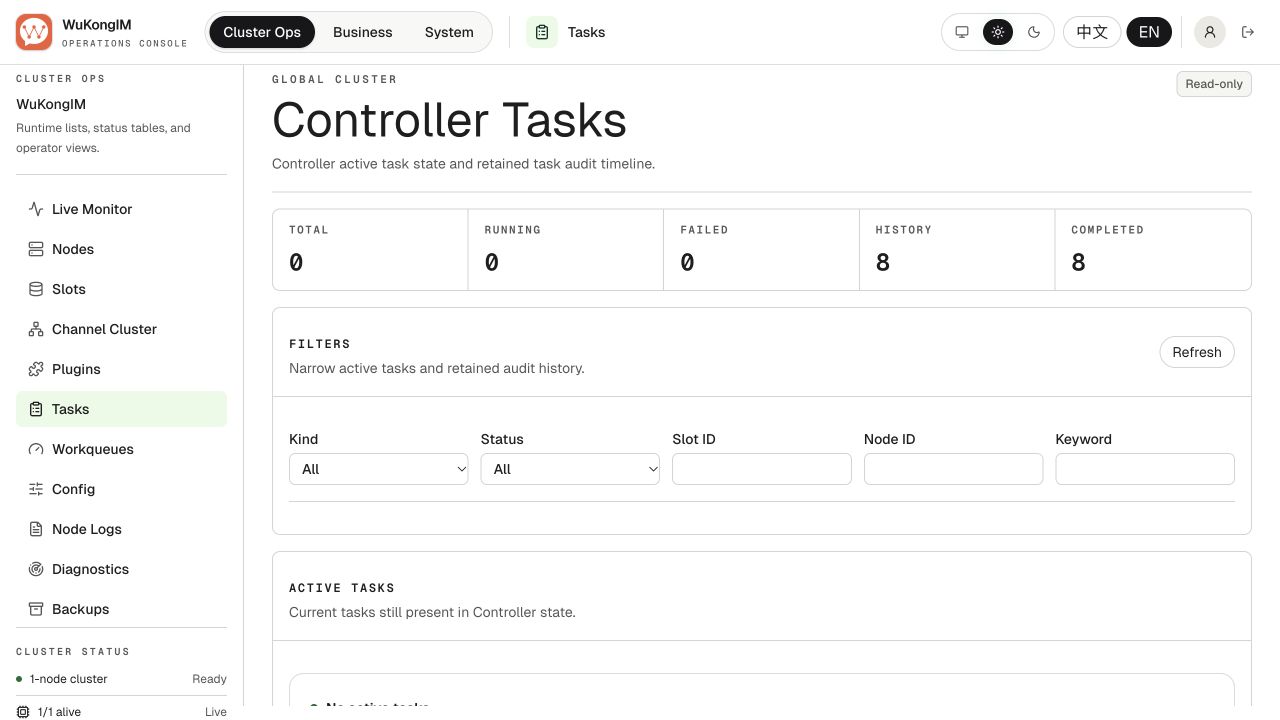
Task: Click the Keyword input field
Action: tap(1145, 469)
